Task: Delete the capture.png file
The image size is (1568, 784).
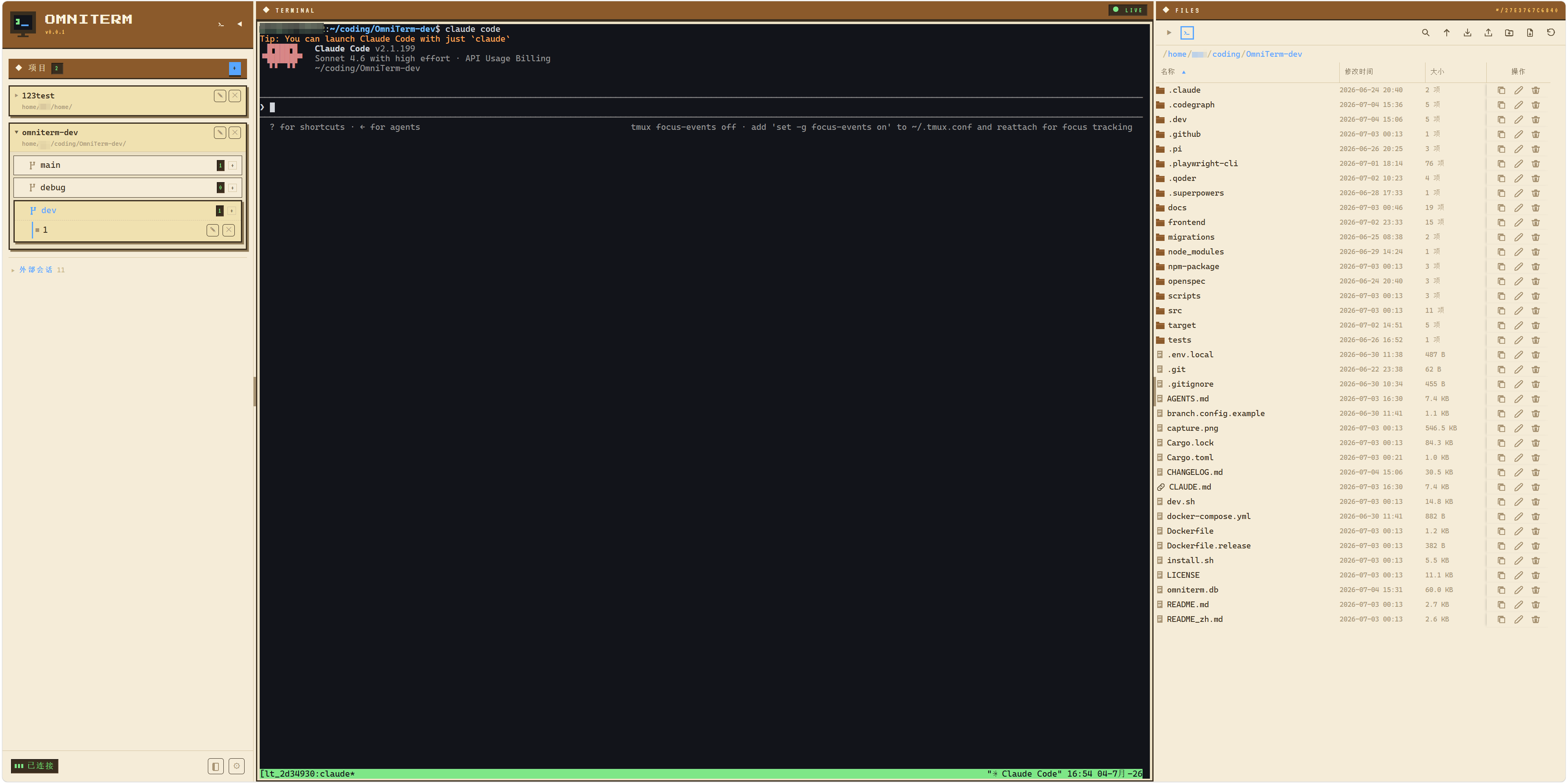Action: coord(1536,428)
